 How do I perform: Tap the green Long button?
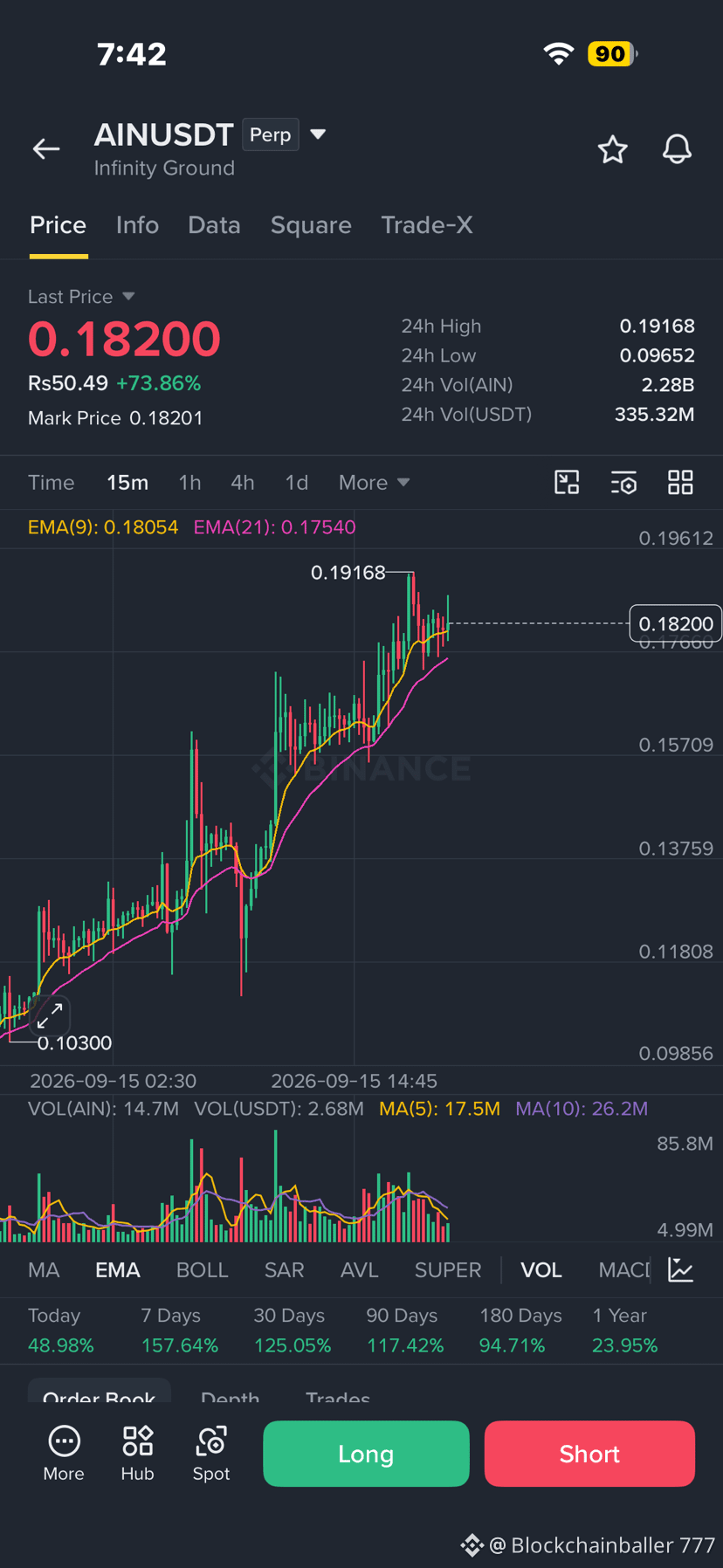click(x=366, y=1454)
